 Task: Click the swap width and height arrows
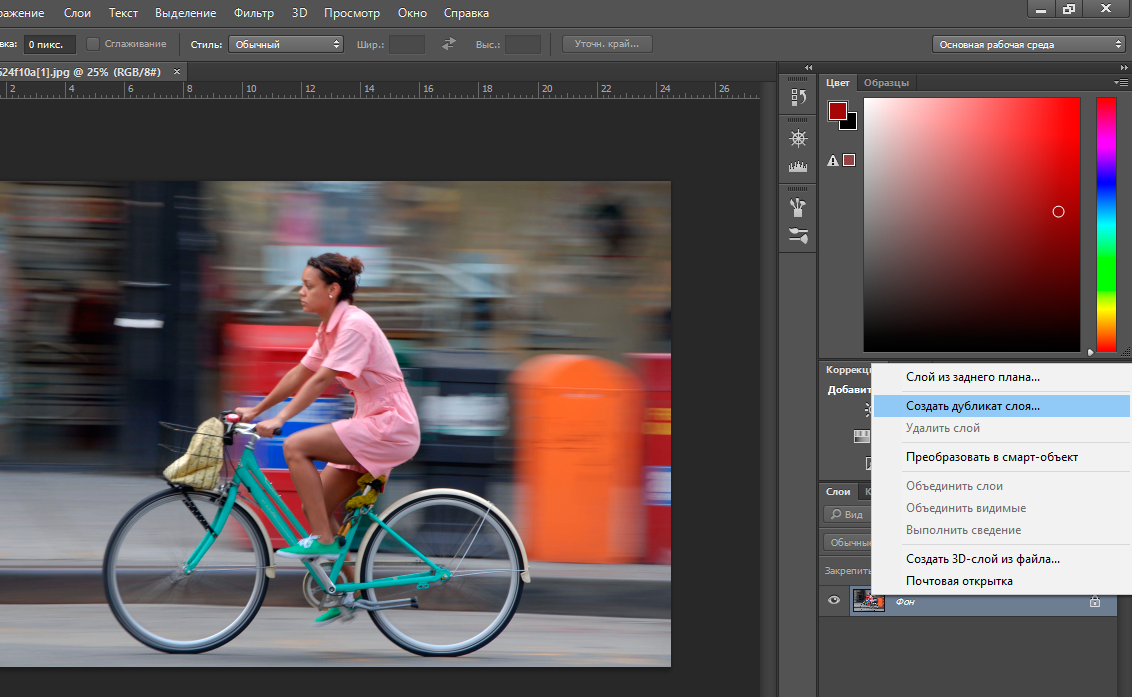point(448,44)
